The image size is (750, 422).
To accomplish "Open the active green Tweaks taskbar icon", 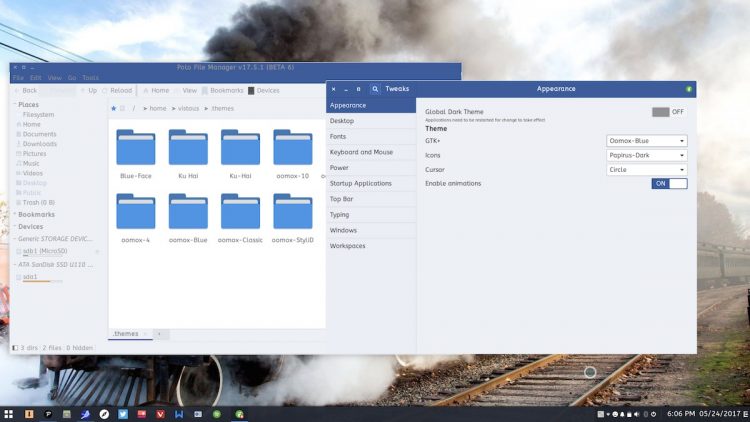I will pos(240,414).
